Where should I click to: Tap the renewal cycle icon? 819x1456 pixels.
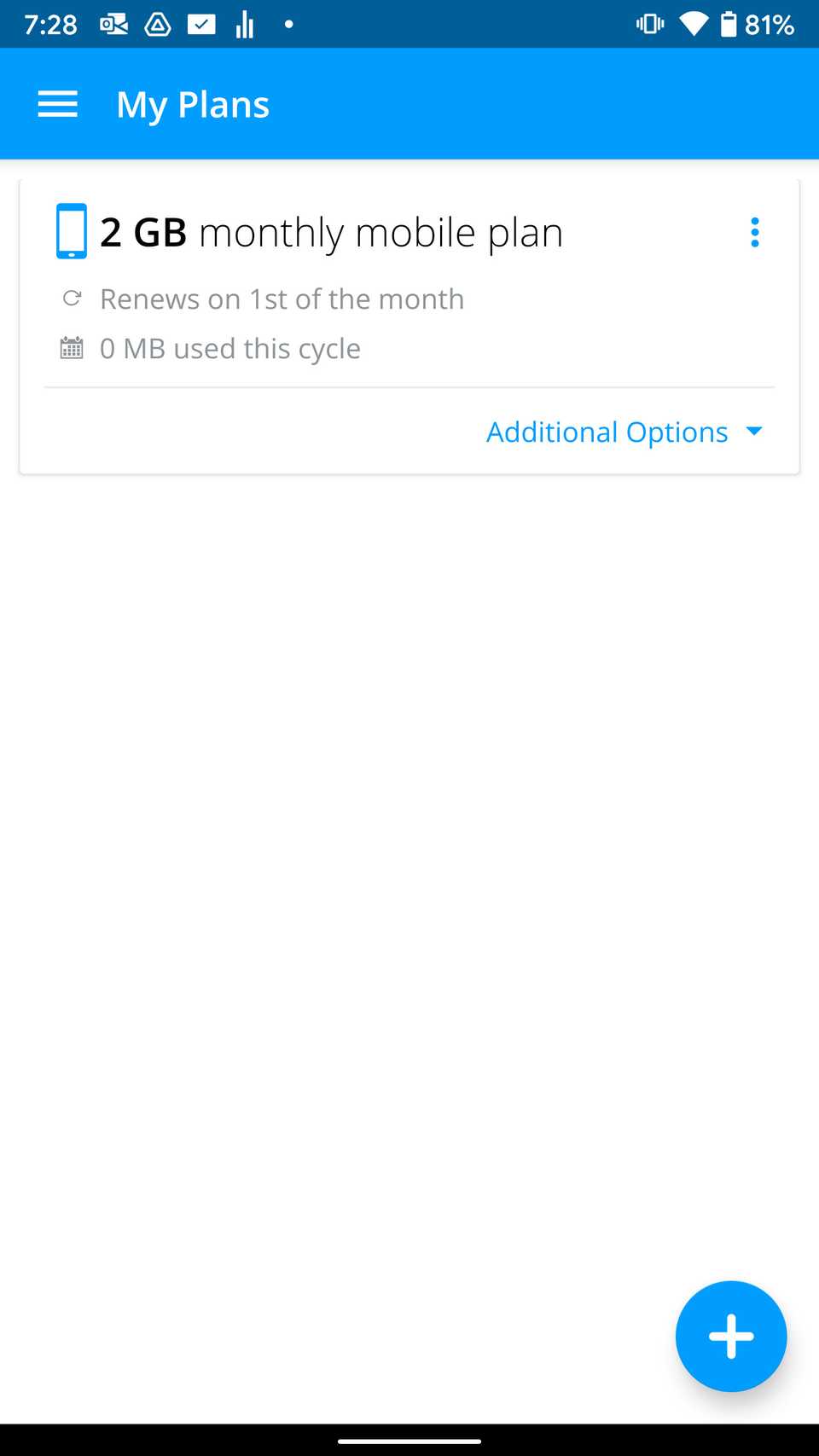72,299
